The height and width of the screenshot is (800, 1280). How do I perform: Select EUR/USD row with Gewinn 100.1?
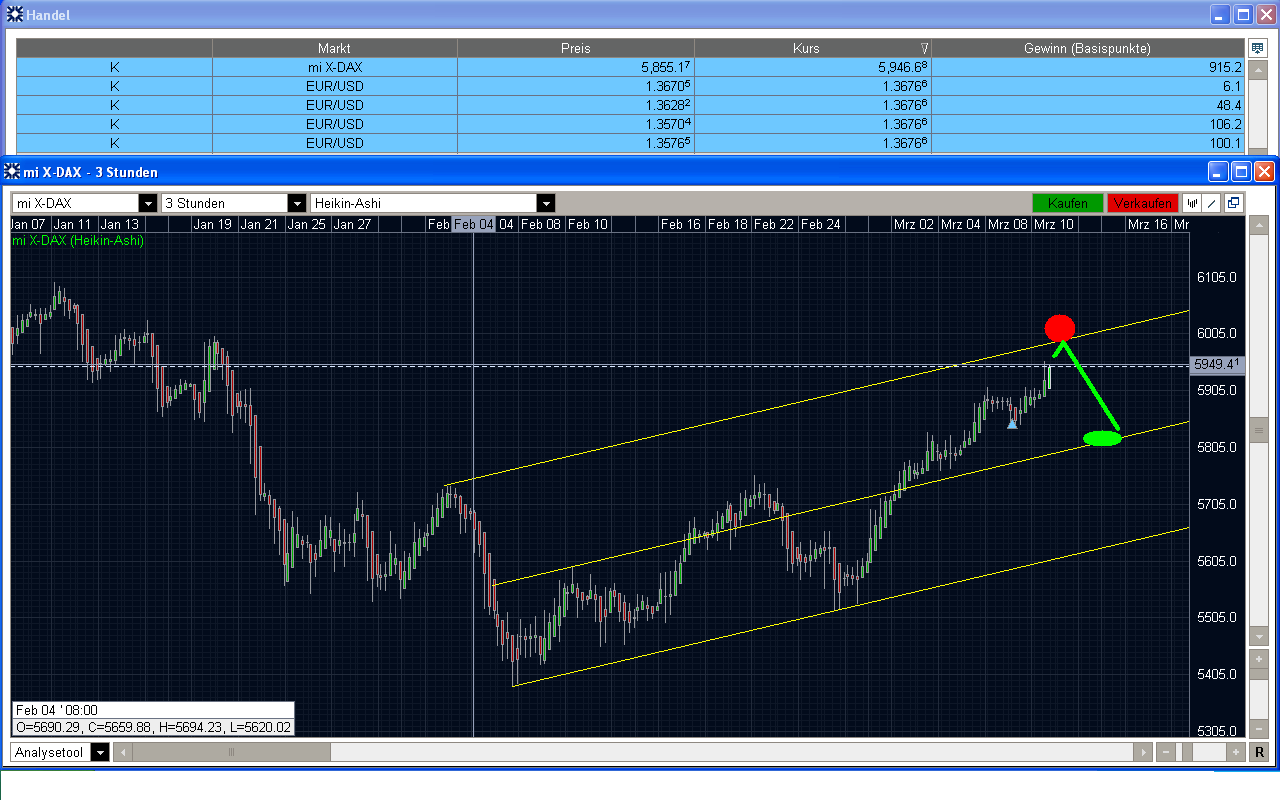[x=631, y=143]
